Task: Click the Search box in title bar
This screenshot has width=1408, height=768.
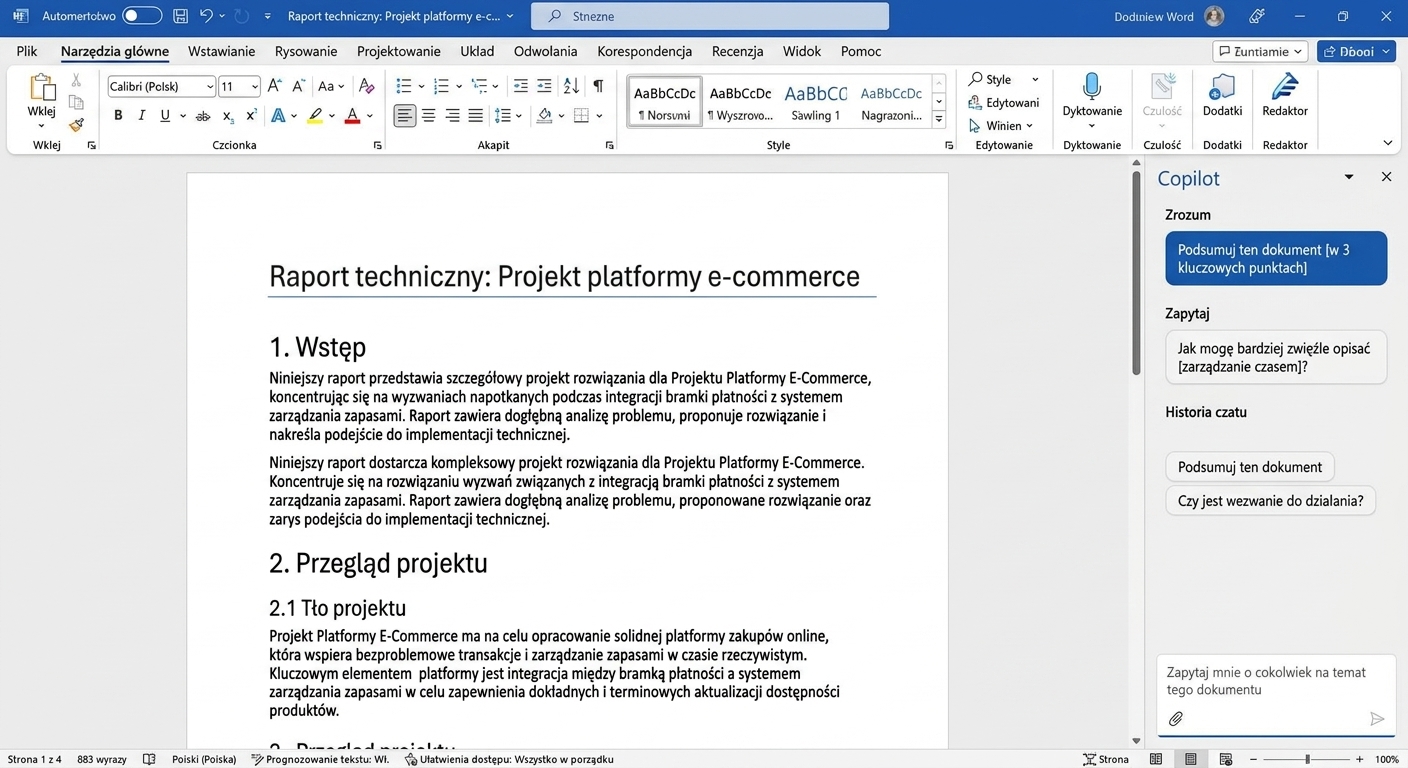Action: pos(709,16)
